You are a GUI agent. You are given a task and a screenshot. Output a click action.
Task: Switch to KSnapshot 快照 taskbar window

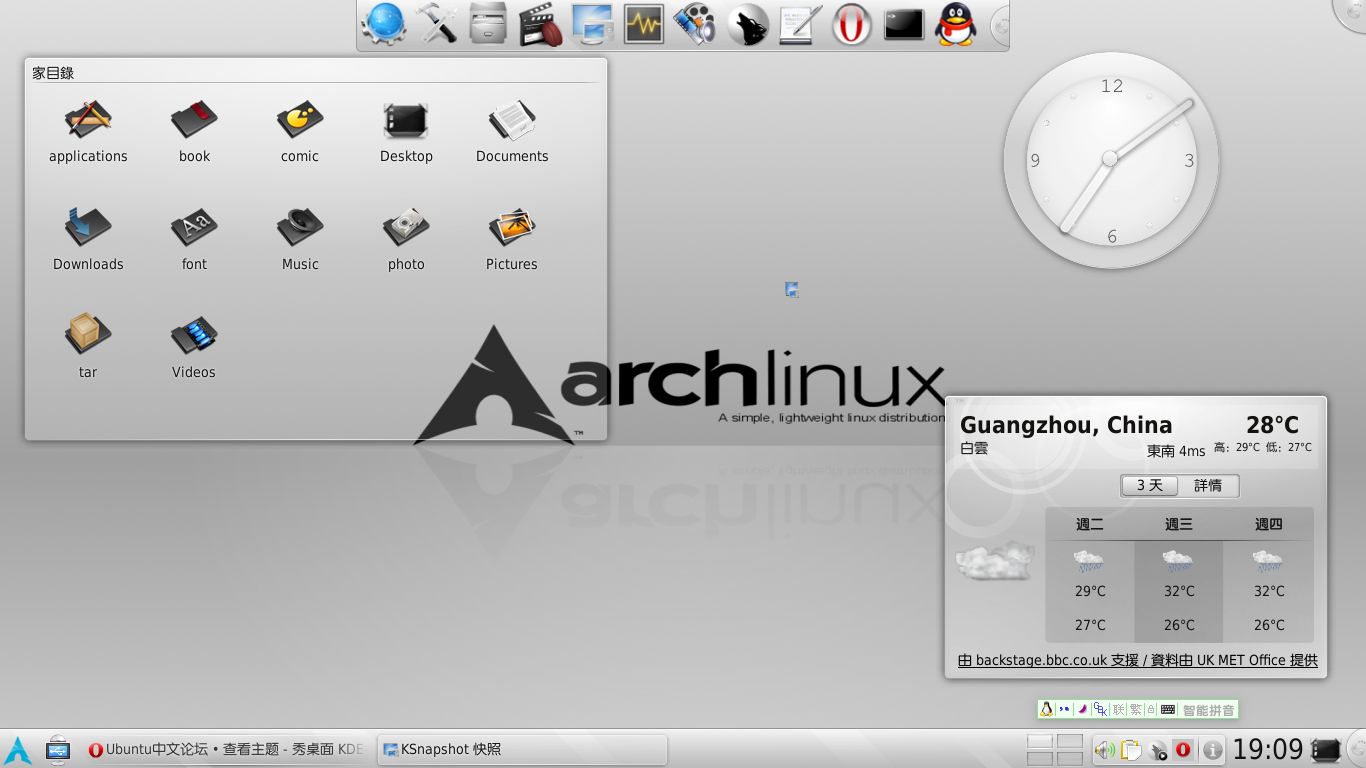pyautogui.click(x=523, y=749)
